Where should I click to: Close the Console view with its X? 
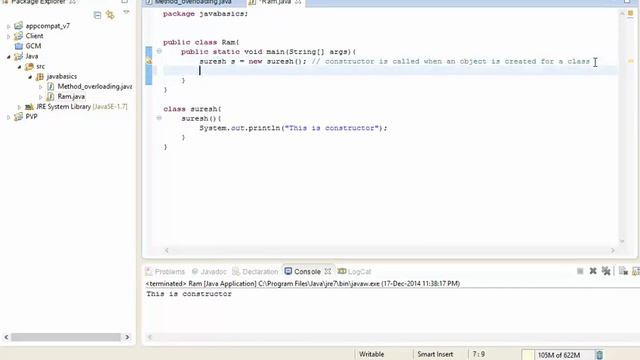tap(328, 271)
